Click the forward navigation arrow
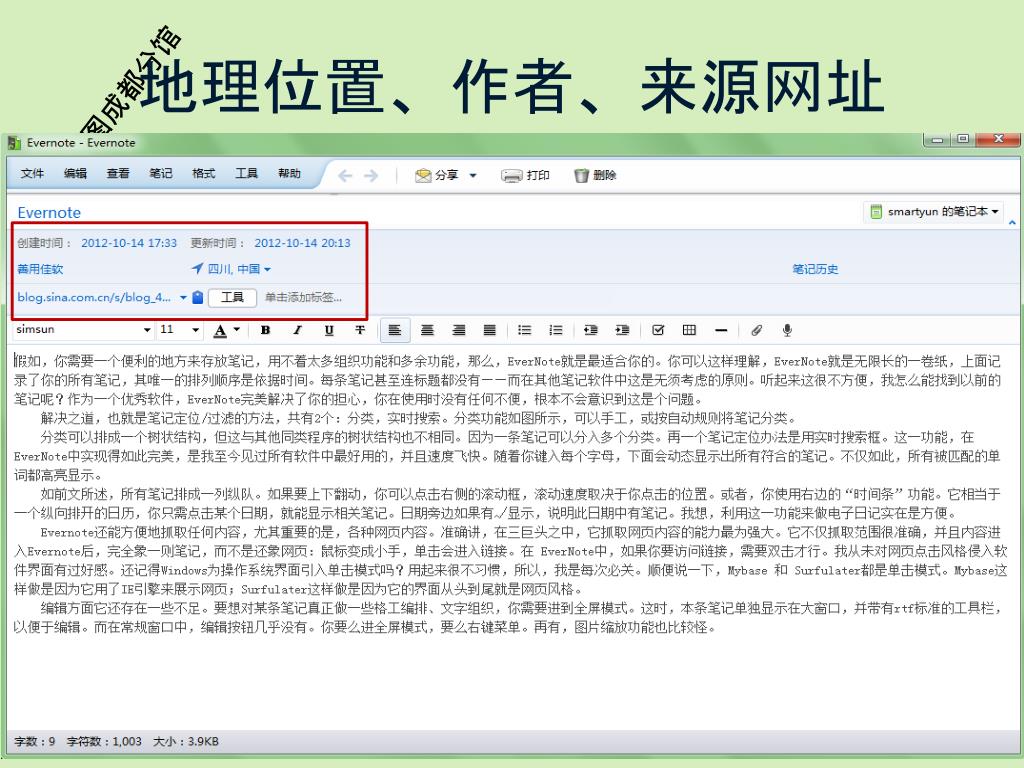This screenshot has height=768, width=1024. [370, 175]
